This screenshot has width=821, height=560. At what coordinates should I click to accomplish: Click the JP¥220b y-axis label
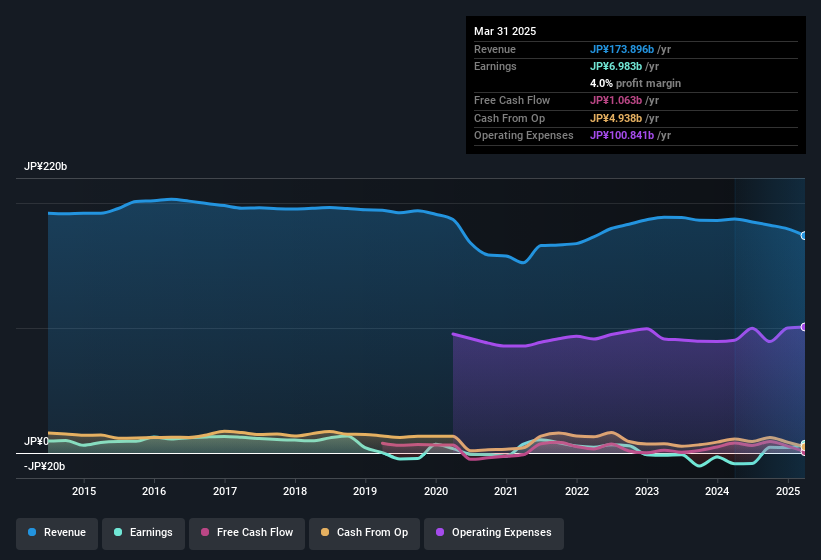point(46,166)
